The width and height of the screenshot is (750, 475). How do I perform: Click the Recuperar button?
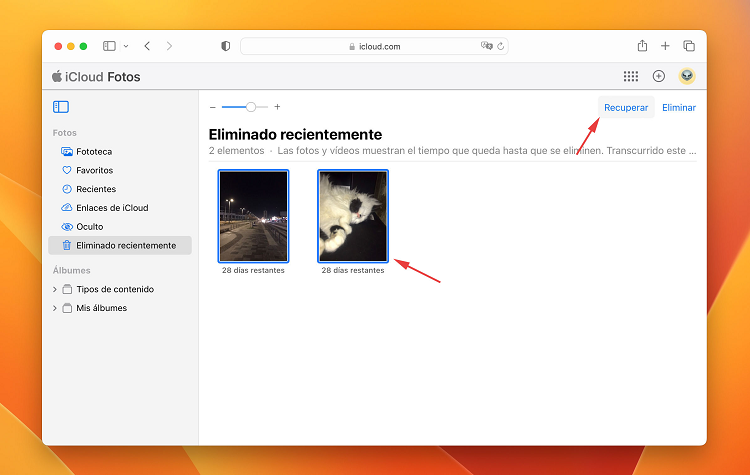coord(626,108)
